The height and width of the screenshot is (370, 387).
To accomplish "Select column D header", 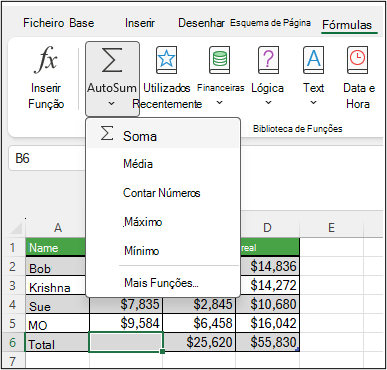I will point(267,228).
